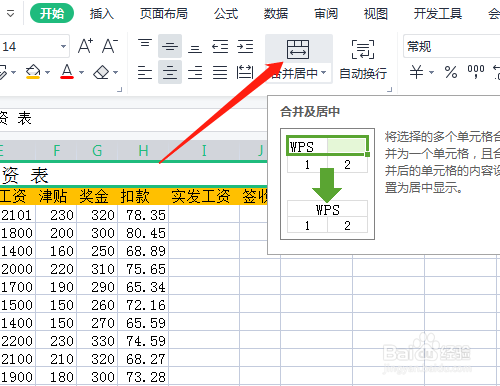Select cell containing 2200

(x=17, y=341)
